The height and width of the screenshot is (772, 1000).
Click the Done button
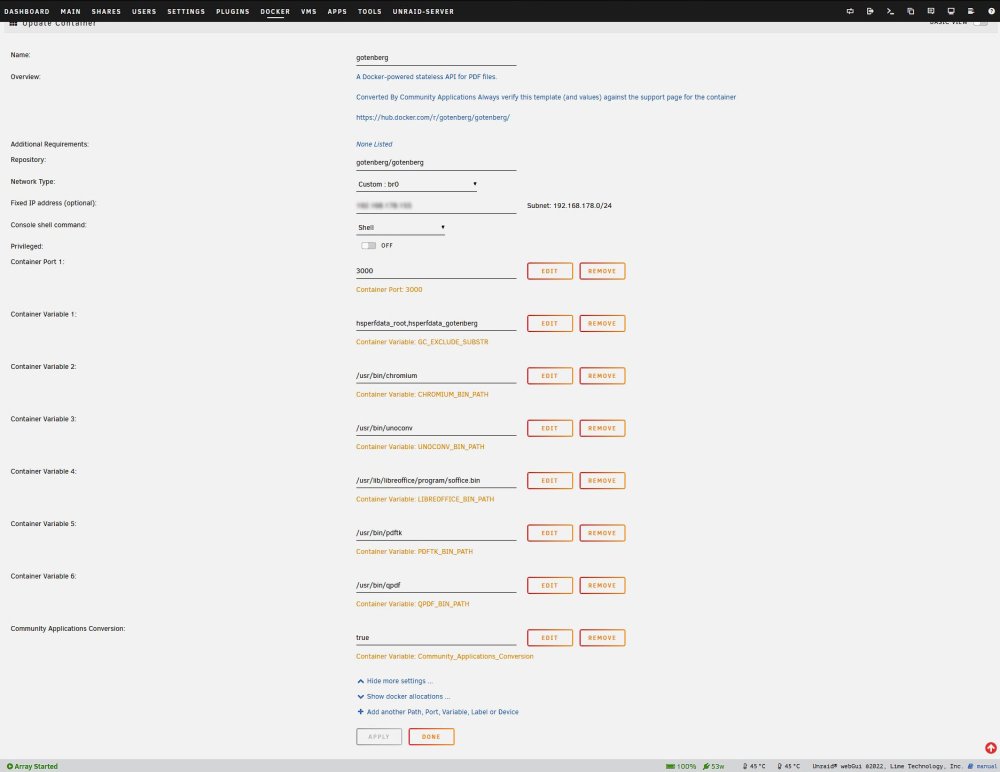[431, 736]
